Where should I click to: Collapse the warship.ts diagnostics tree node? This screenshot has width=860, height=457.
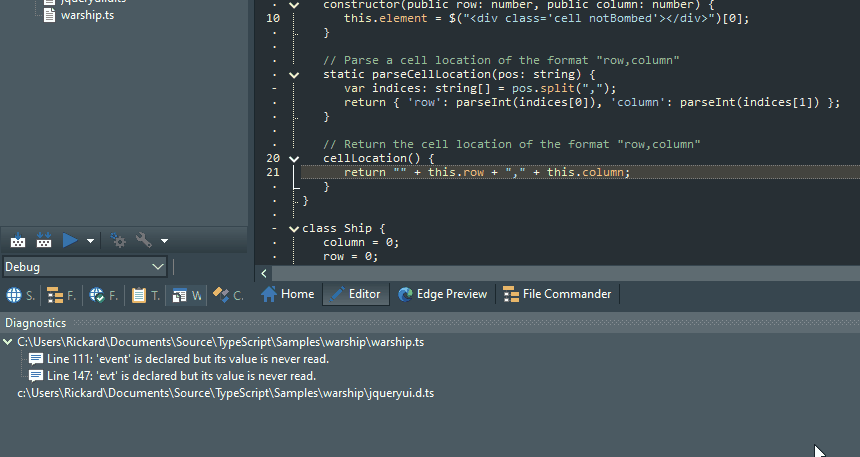pos(8,342)
